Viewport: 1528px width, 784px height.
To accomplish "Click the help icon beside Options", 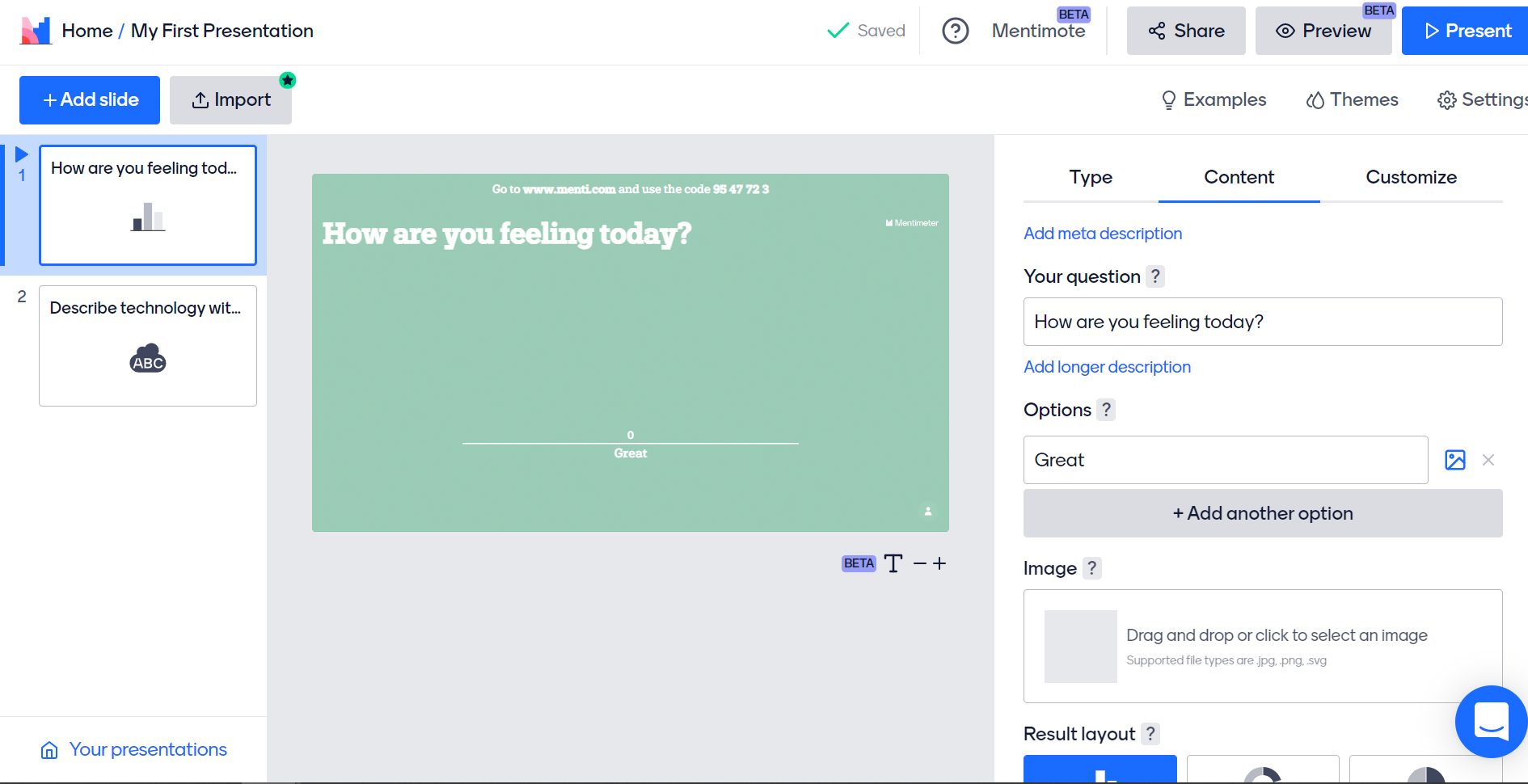I will click(1106, 410).
